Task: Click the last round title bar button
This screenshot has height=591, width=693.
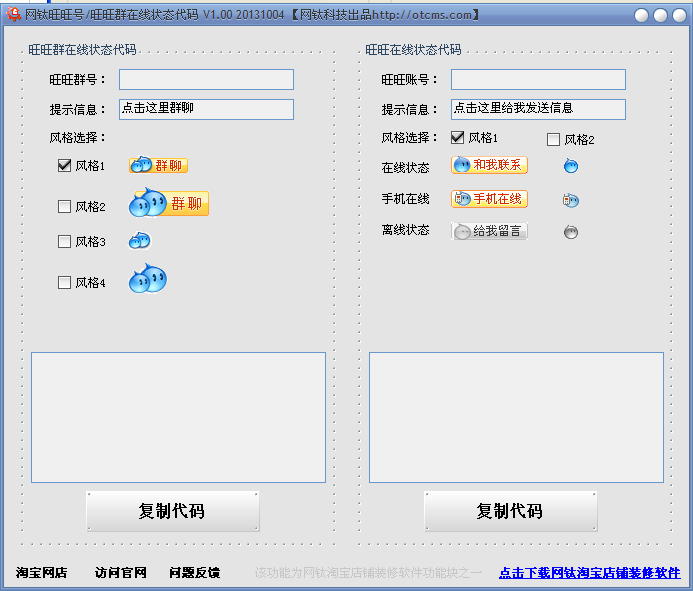Action: pos(679,15)
